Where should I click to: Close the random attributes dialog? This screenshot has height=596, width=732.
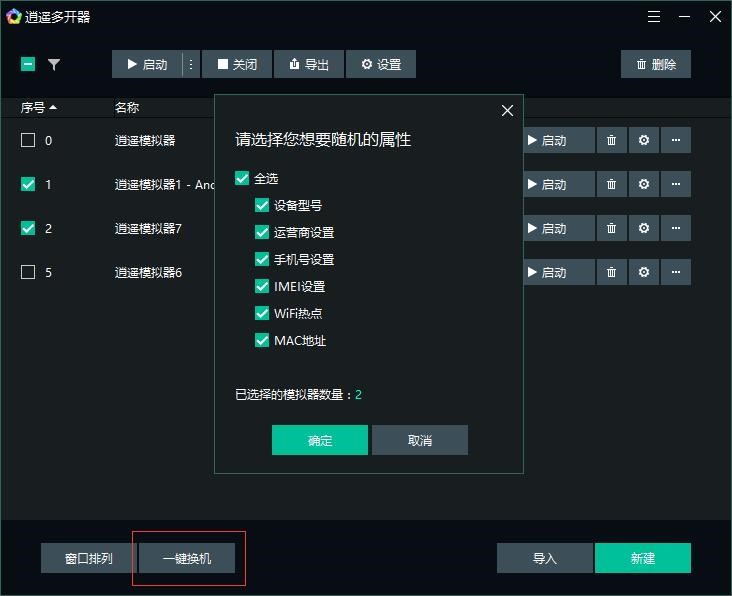pyautogui.click(x=507, y=110)
